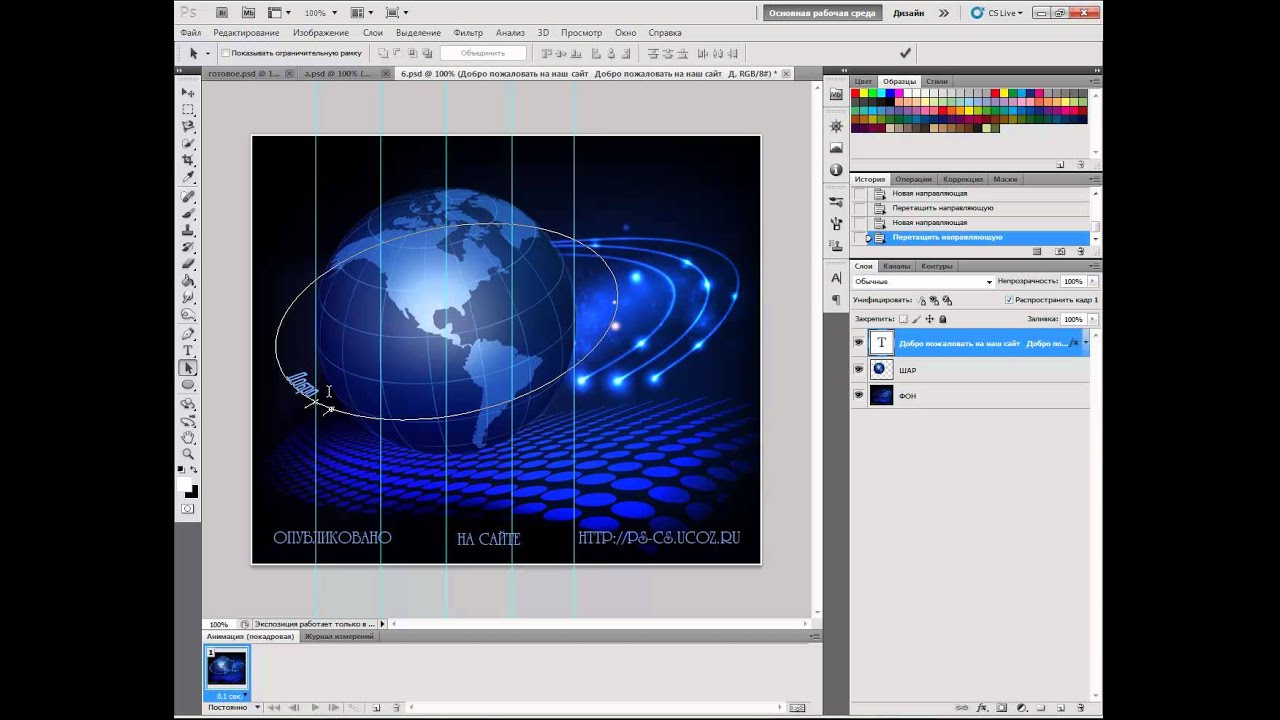The image size is (1280, 720).
Task: Select the Paint Bucket tool
Action: tap(188, 282)
